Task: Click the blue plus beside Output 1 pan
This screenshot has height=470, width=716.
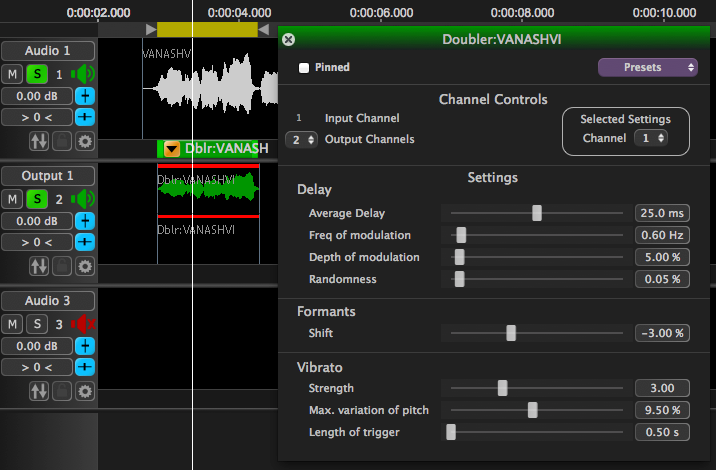Action: point(85,243)
